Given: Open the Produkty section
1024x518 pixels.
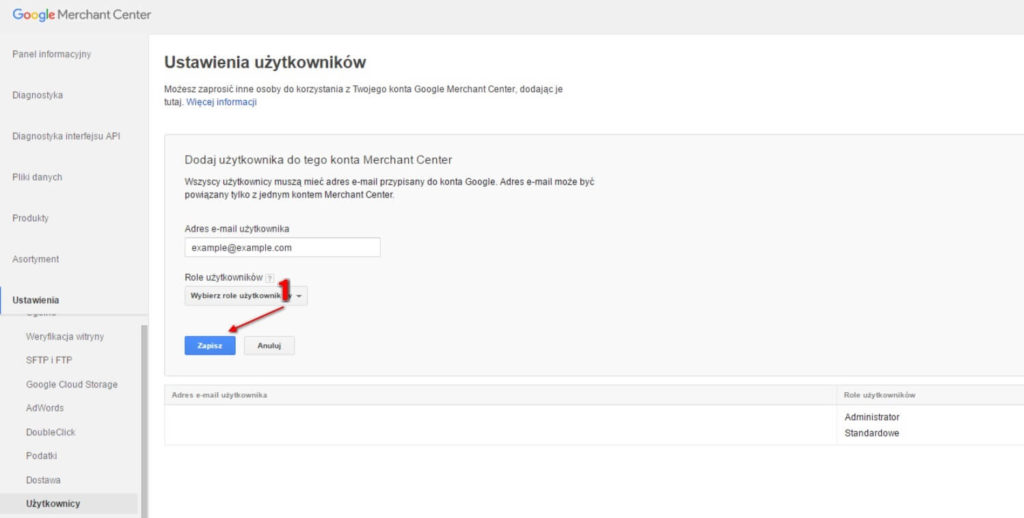Looking at the screenshot, I should pos(30,218).
